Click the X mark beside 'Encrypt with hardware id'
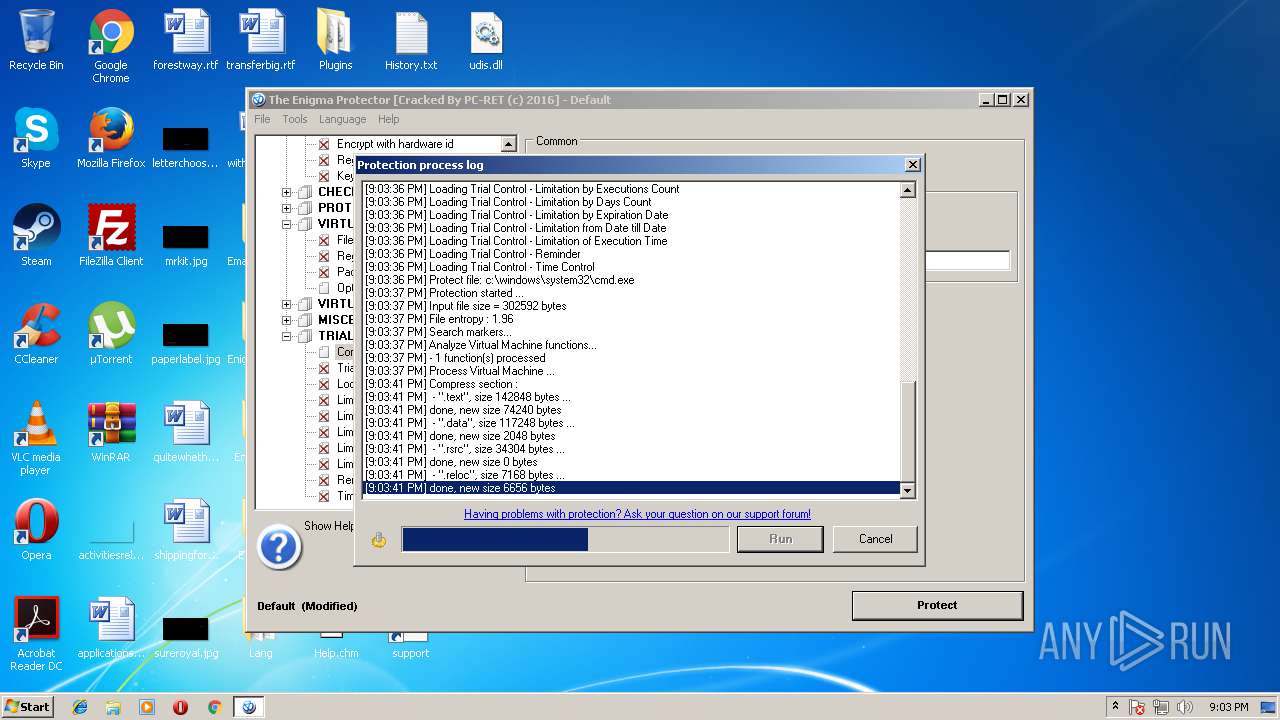 (x=324, y=144)
